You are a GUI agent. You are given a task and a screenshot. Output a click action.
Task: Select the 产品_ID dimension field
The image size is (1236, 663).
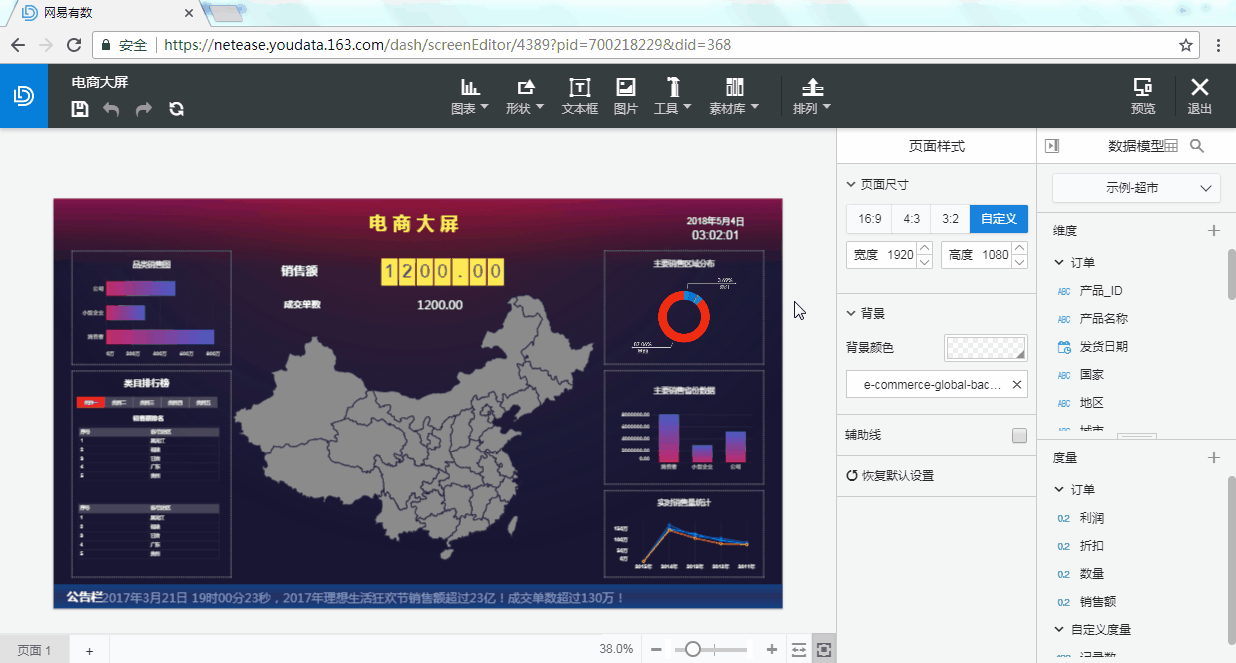pos(1101,291)
